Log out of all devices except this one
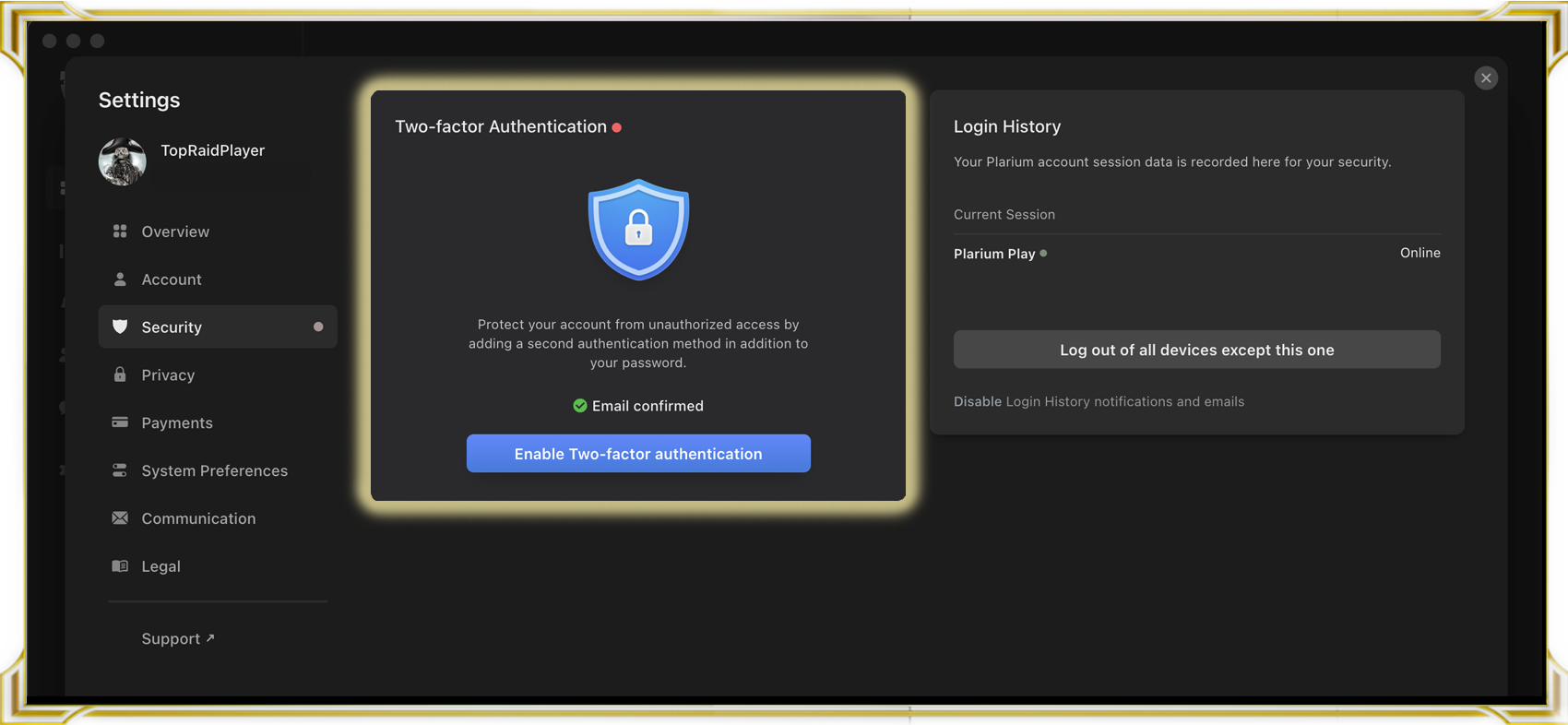Image resolution: width=1568 pixels, height=725 pixels. tap(1196, 350)
